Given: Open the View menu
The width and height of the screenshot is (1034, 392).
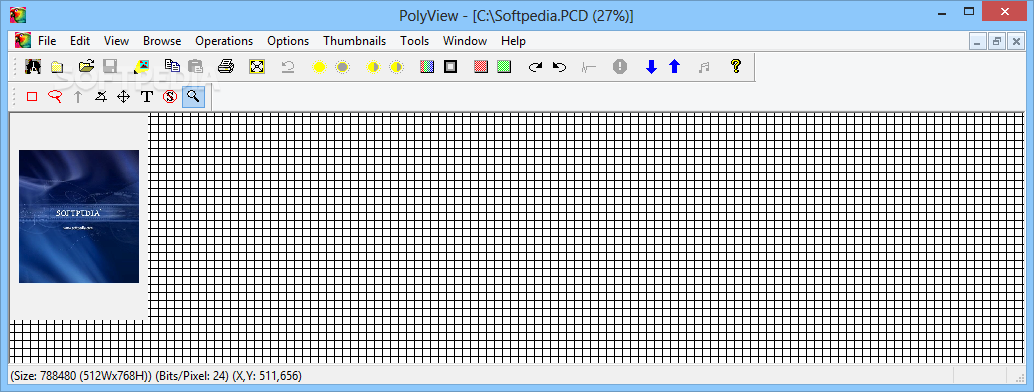Looking at the screenshot, I should tap(116, 41).
